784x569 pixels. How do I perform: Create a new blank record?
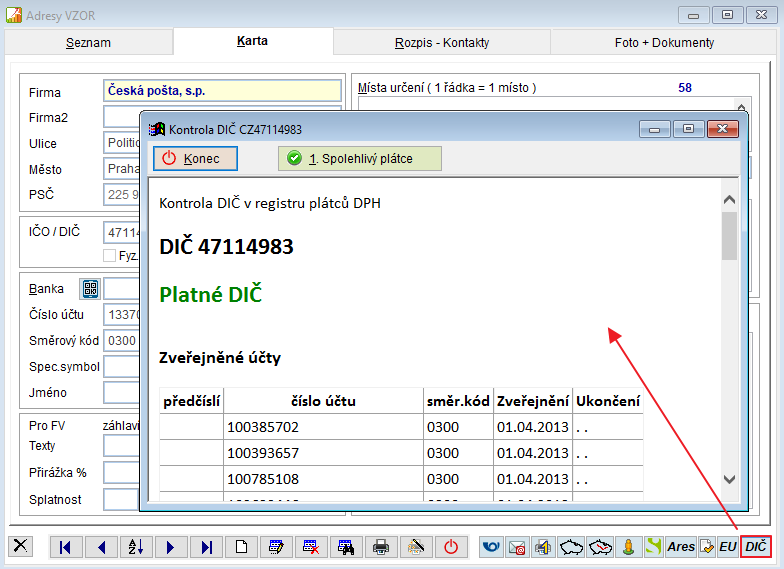(241, 547)
